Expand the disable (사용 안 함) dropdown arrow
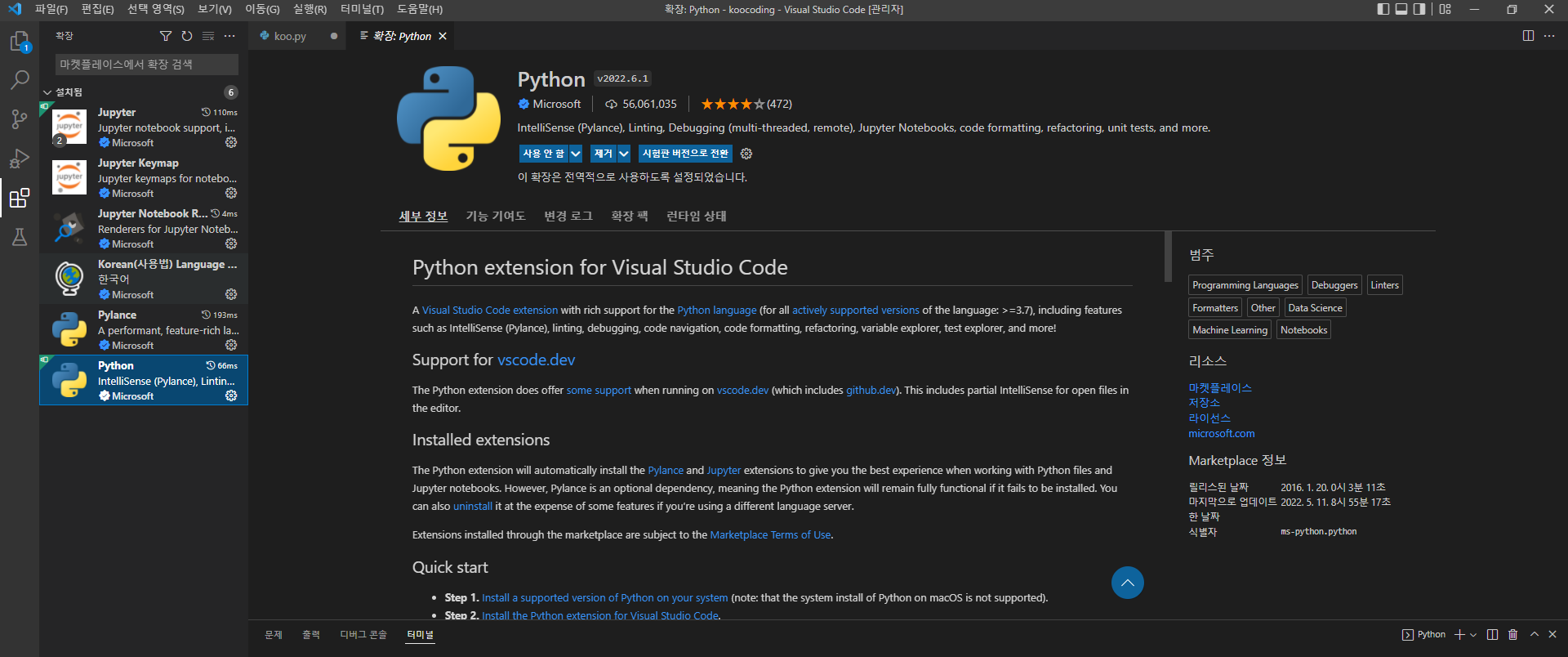 click(576, 154)
